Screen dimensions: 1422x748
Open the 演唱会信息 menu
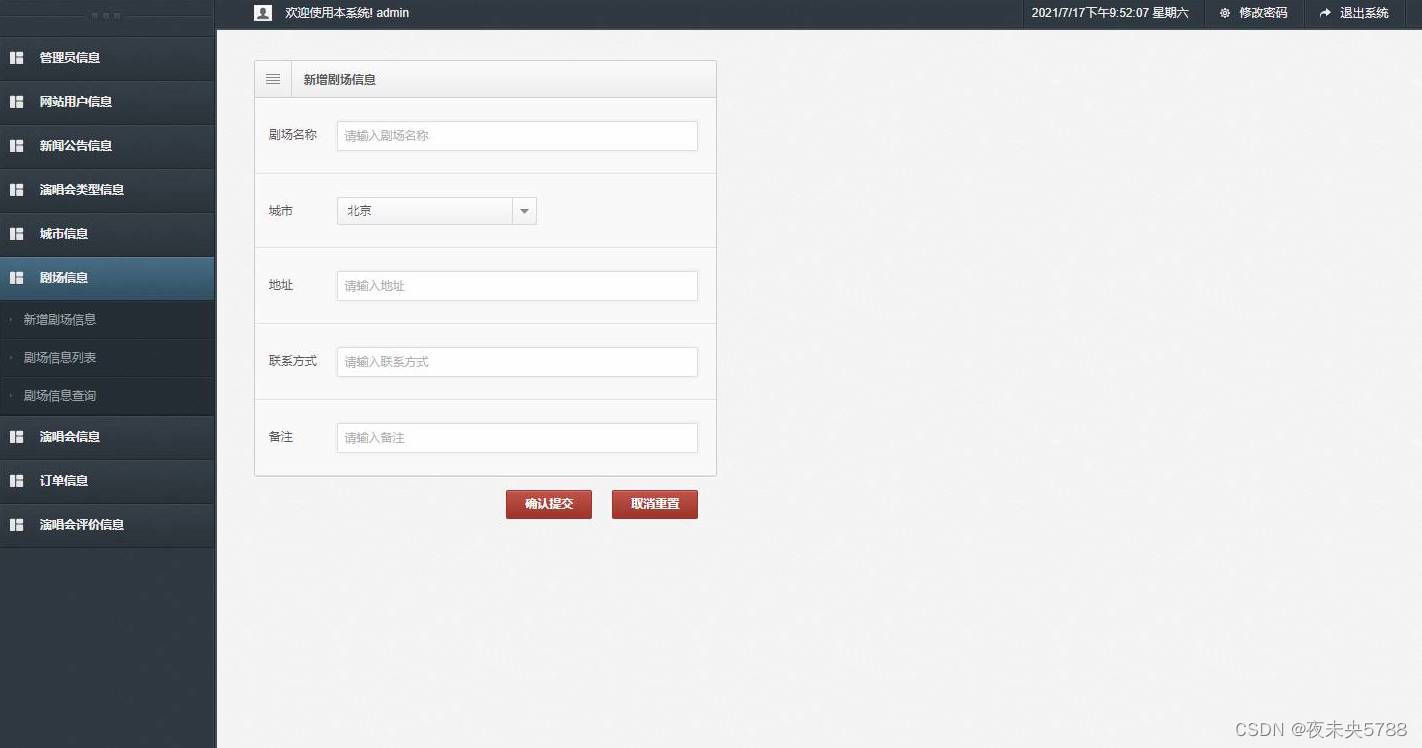click(x=107, y=437)
